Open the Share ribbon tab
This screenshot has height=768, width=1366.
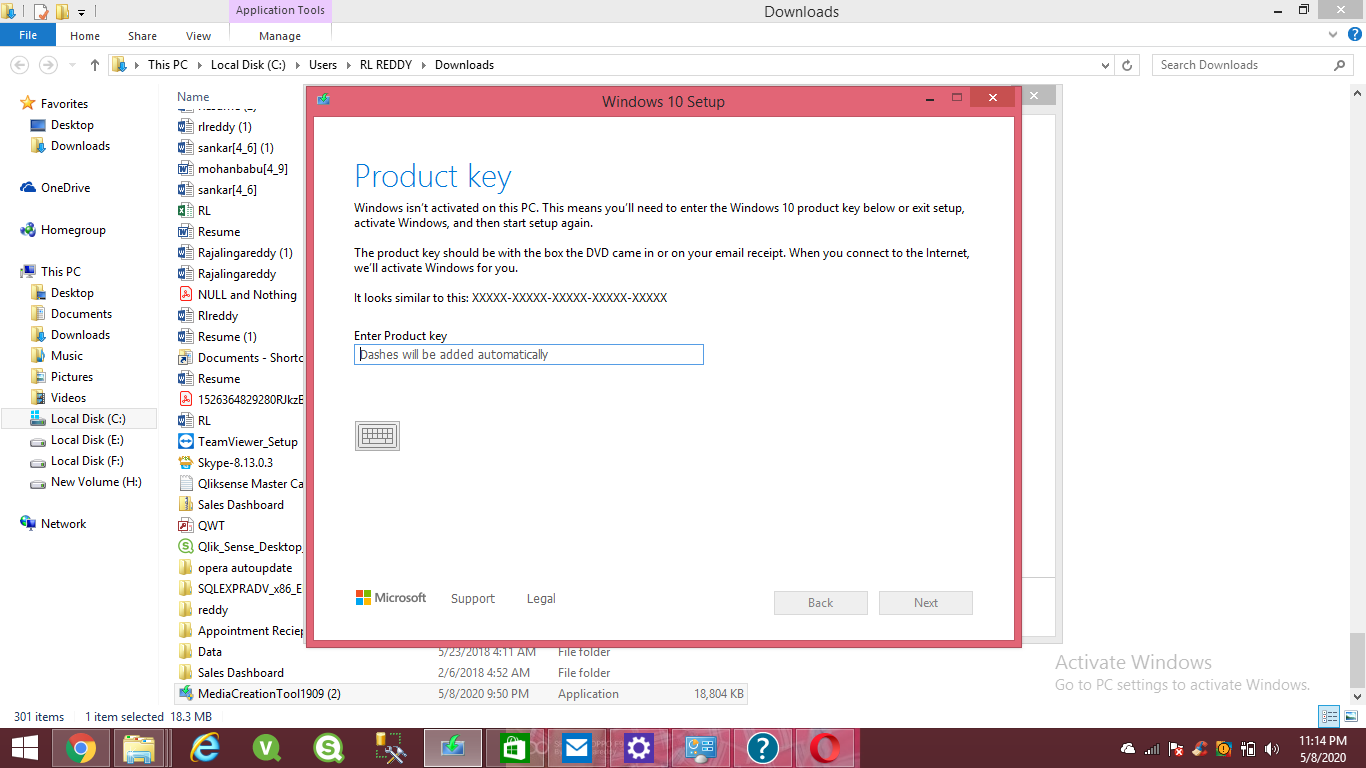pyautogui.click(x=142, y=36)
